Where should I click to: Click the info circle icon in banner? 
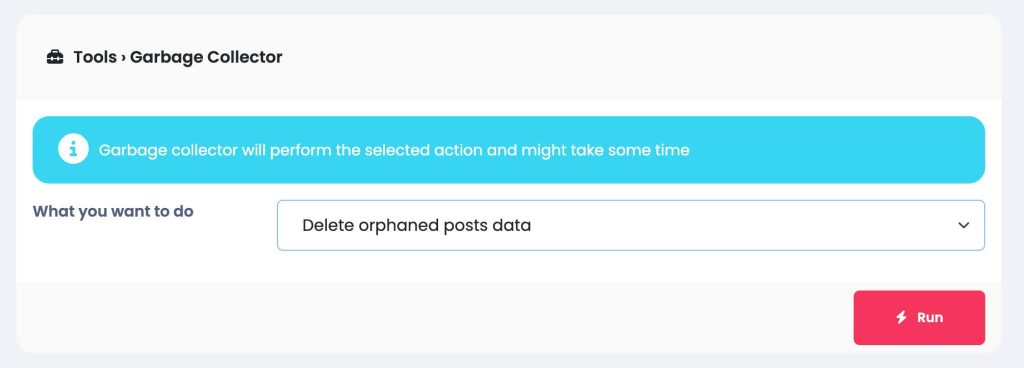tap(73, 149)
